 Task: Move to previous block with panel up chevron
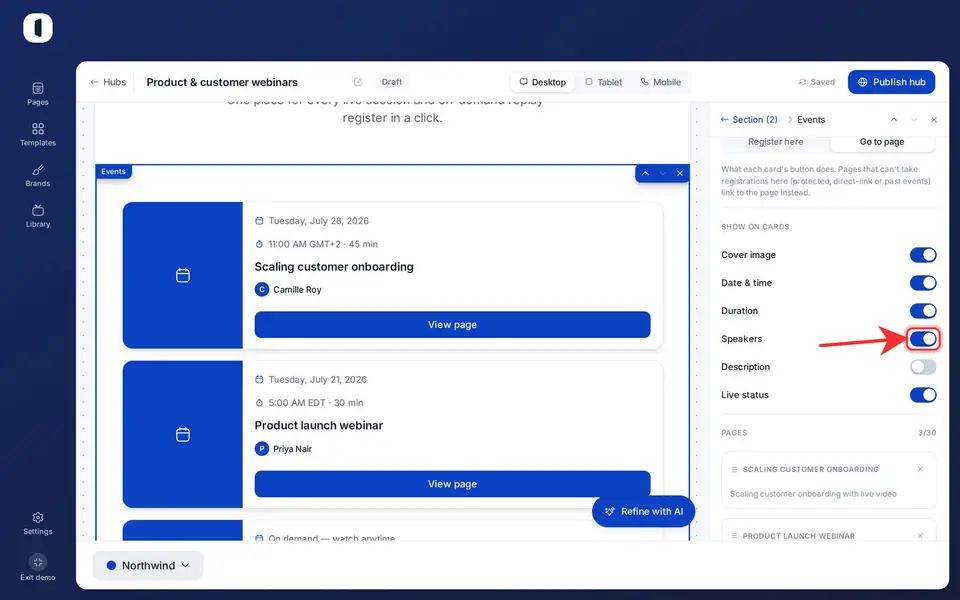tap(894, 119)
